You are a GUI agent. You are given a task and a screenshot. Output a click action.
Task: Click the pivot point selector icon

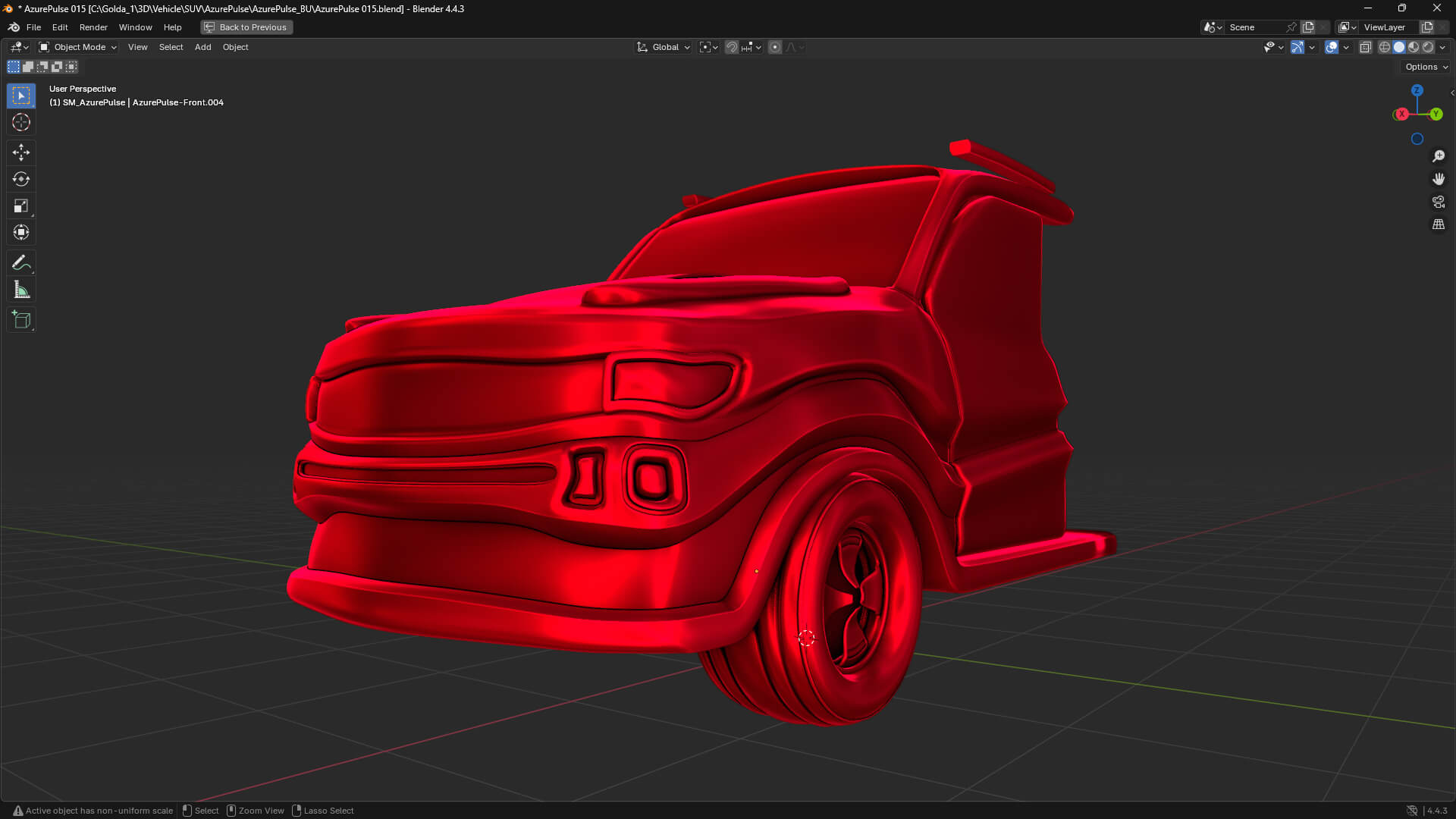705,47
